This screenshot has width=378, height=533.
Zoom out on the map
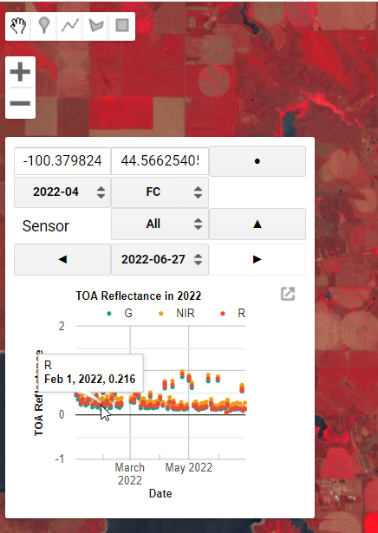tap(20, 103)
